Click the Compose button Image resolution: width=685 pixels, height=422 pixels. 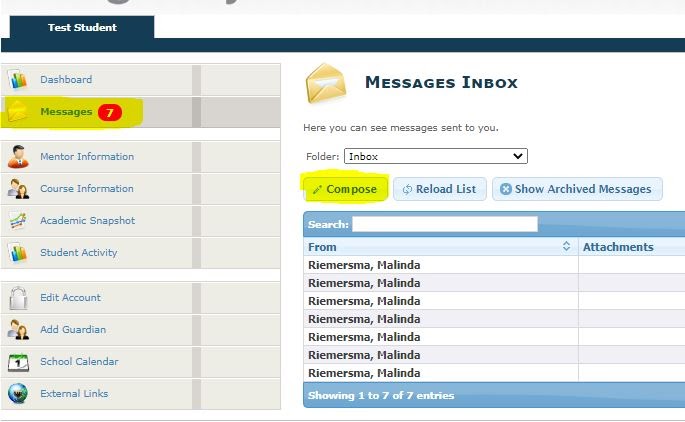(x=345, y=189)
